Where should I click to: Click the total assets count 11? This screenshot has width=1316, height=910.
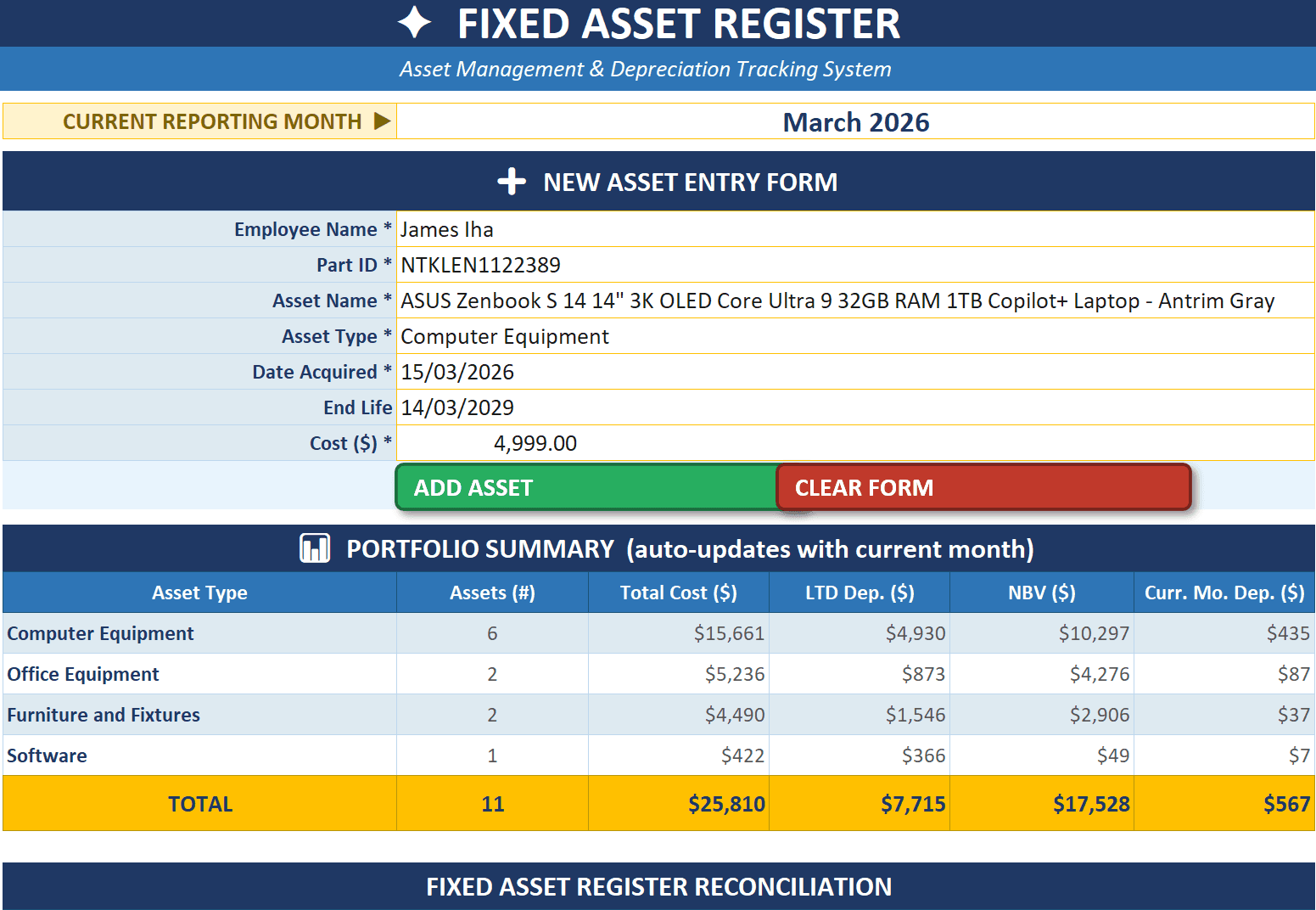point(492,803)
